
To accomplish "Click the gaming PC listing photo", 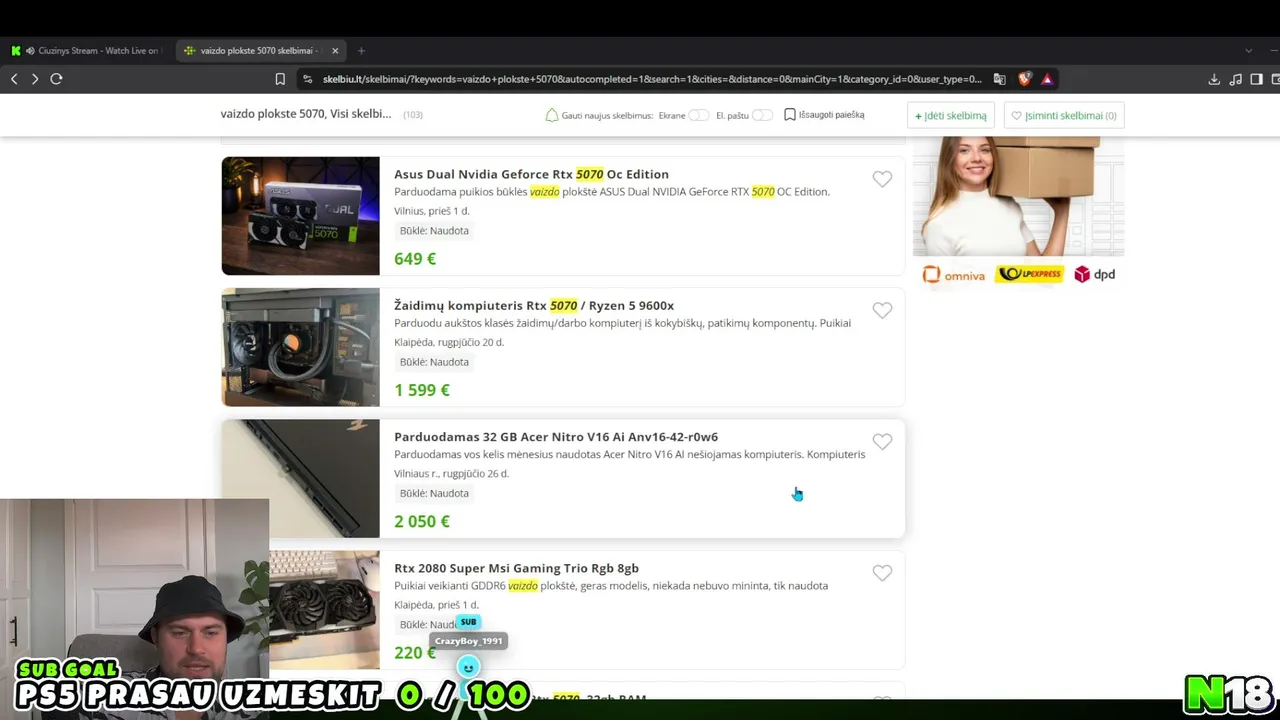I will point(300,347).
